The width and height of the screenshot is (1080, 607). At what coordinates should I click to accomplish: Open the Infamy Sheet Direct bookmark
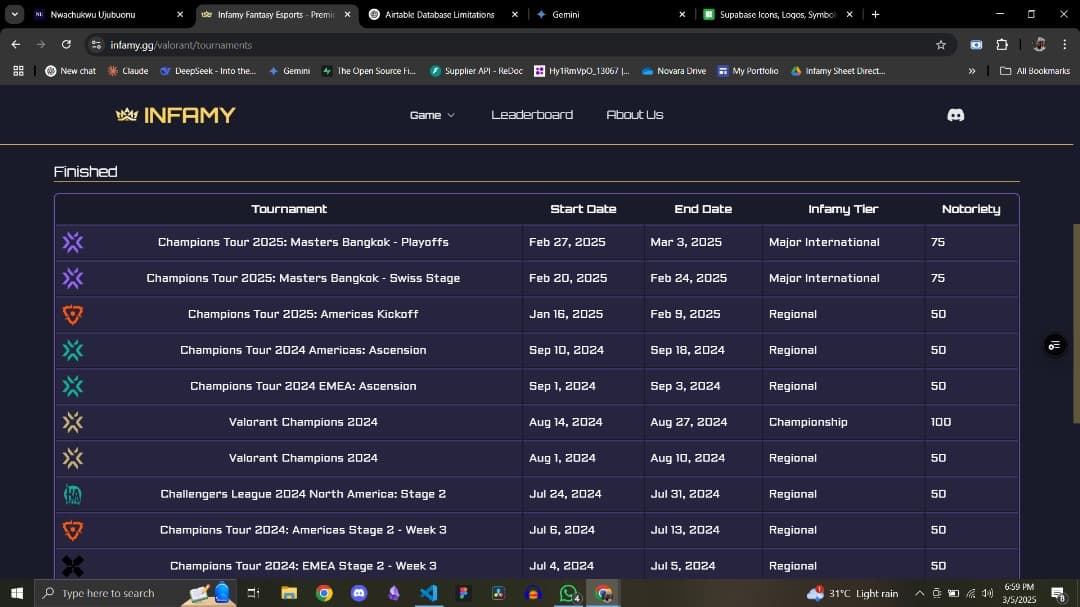point(838,71)
